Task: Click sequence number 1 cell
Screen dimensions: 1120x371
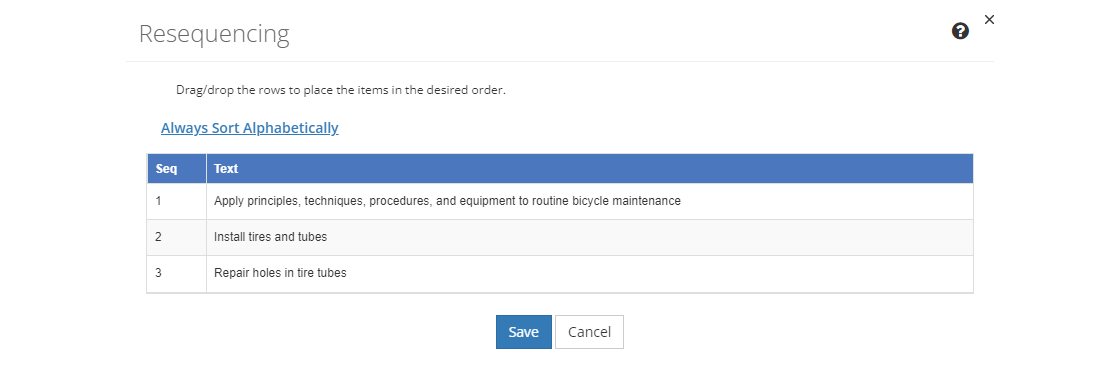Action: click(x=176, y=202)
